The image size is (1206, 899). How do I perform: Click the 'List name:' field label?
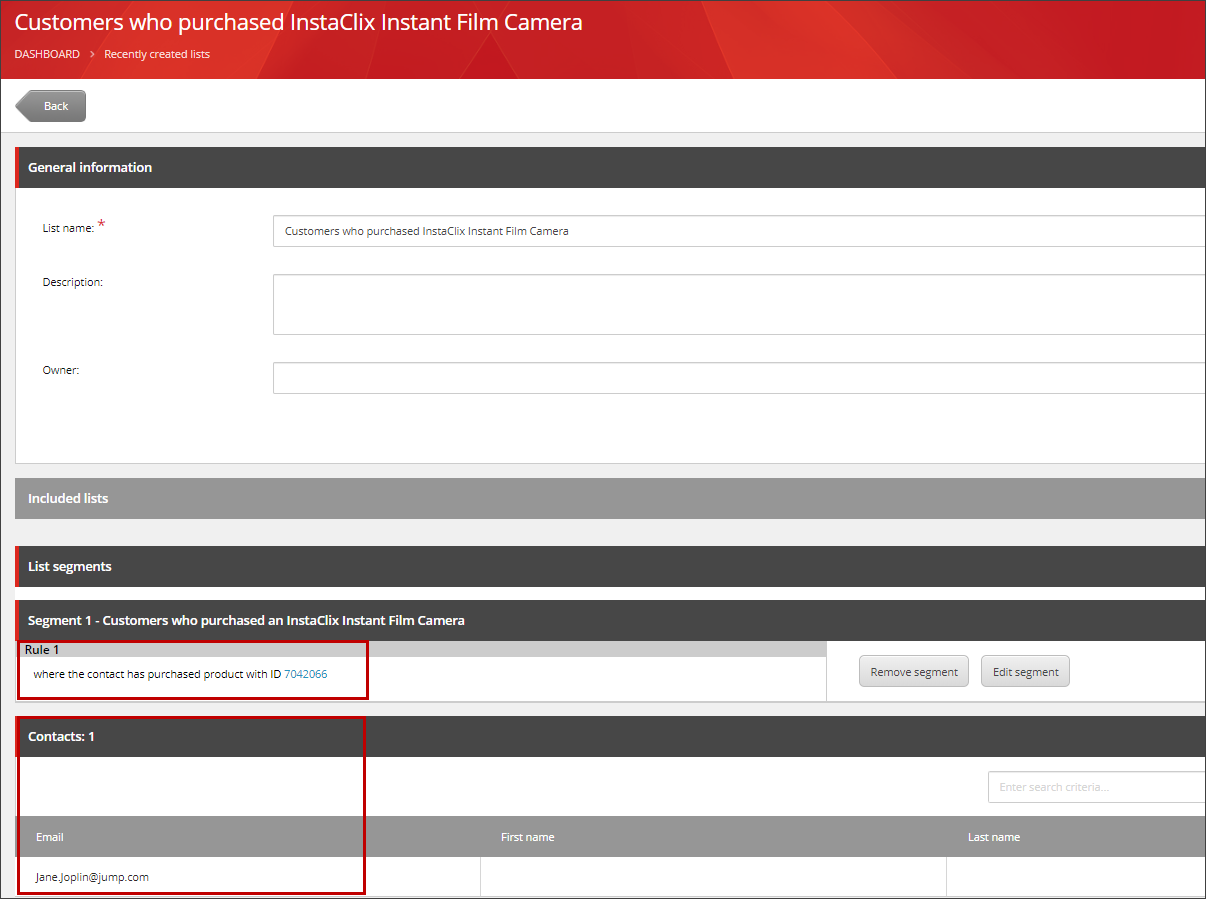pos(68,228)
